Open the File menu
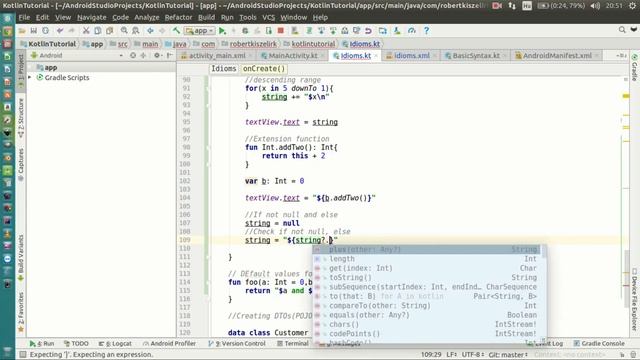 pos(24,18)
